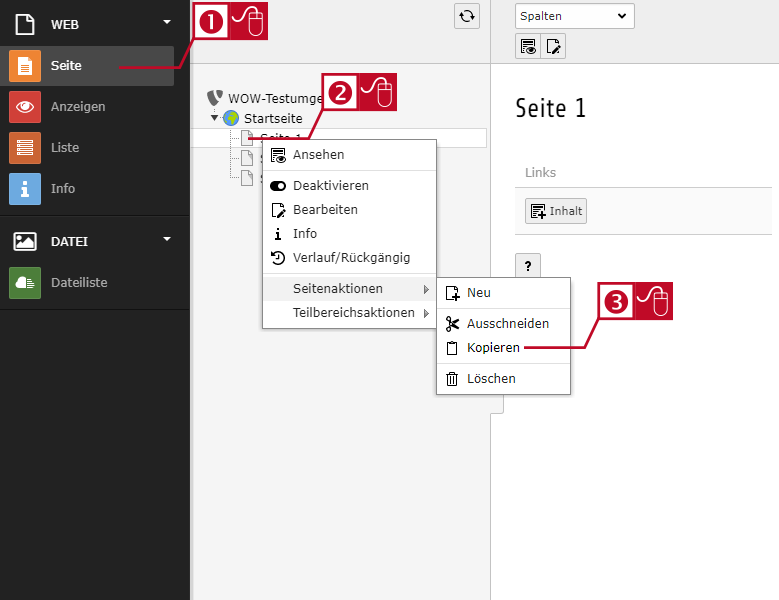Collapse the Startseite tree node

pos(214,118)
